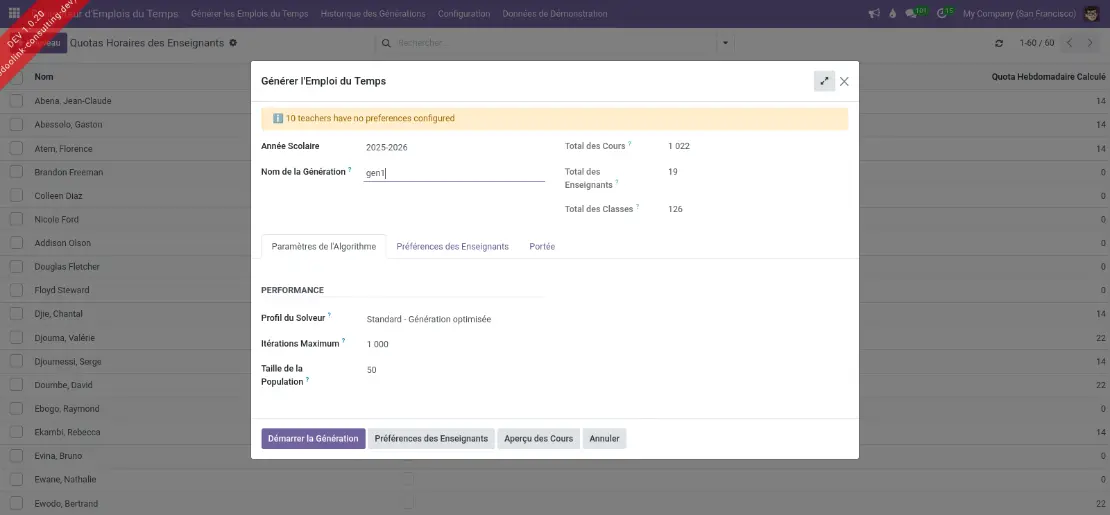Click the megaphone announcements icon

point(874,14)
